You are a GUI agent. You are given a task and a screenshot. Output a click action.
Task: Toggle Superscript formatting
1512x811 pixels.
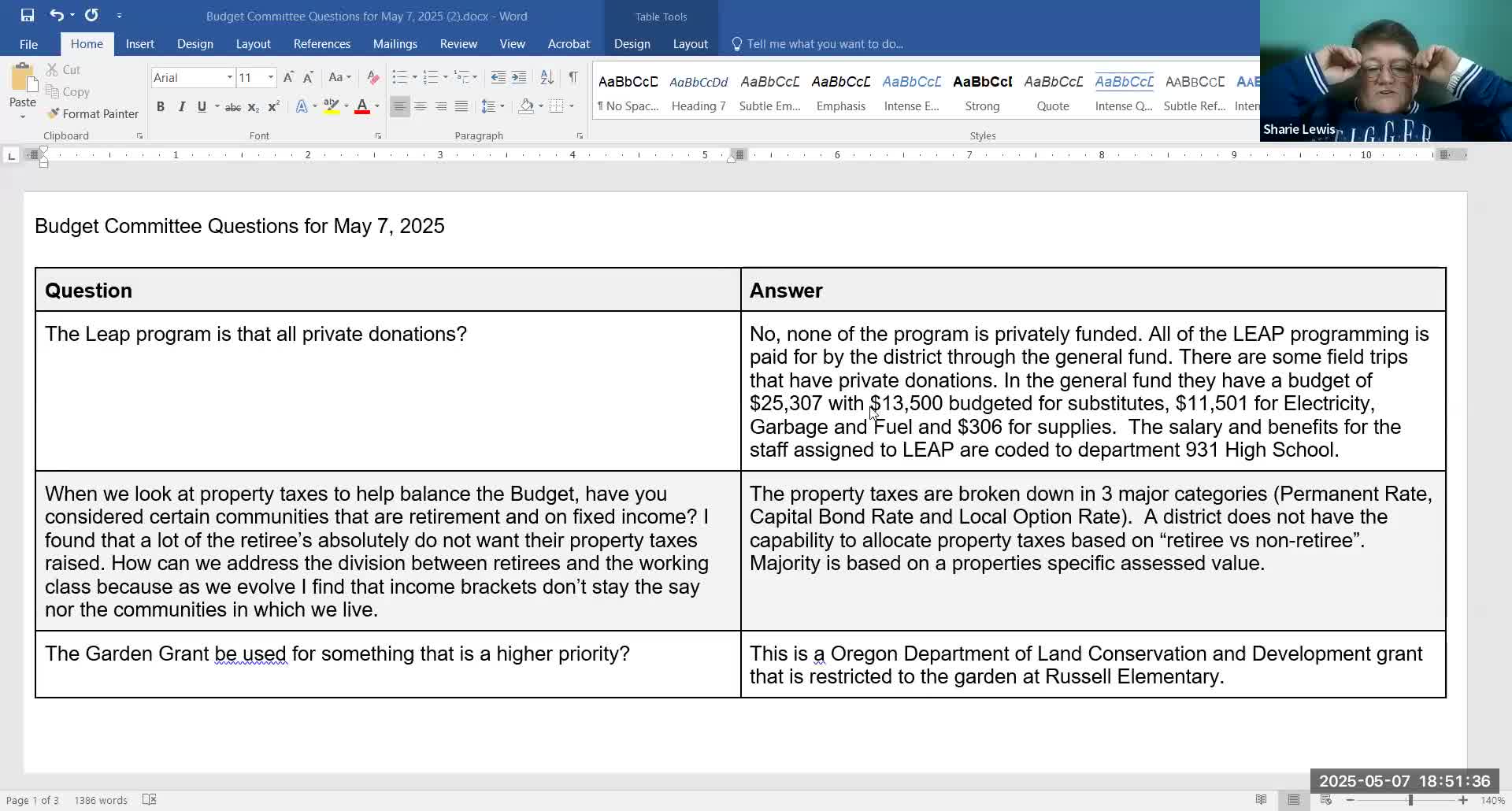coord(273,107)
